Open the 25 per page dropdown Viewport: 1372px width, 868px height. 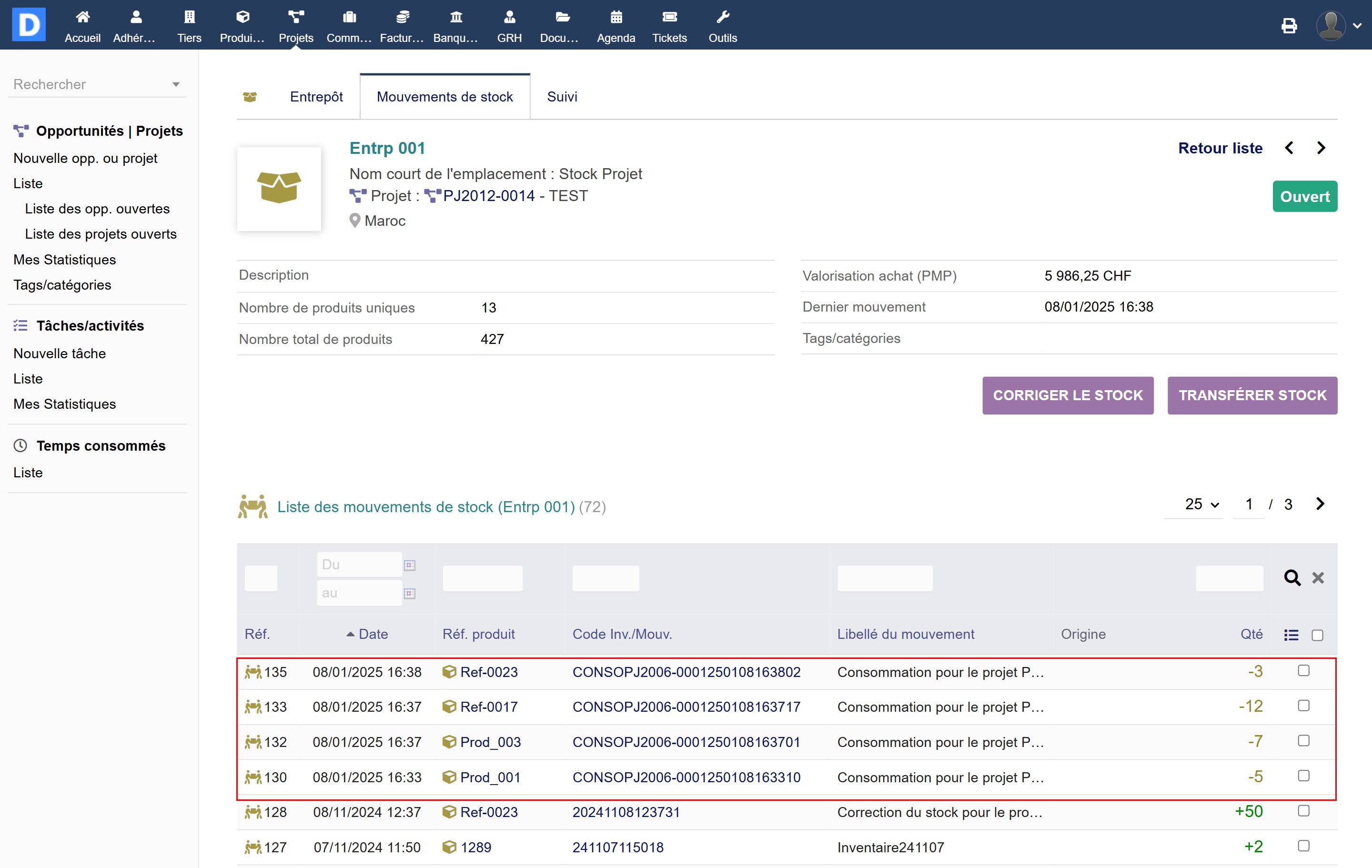coord(1201,505)
